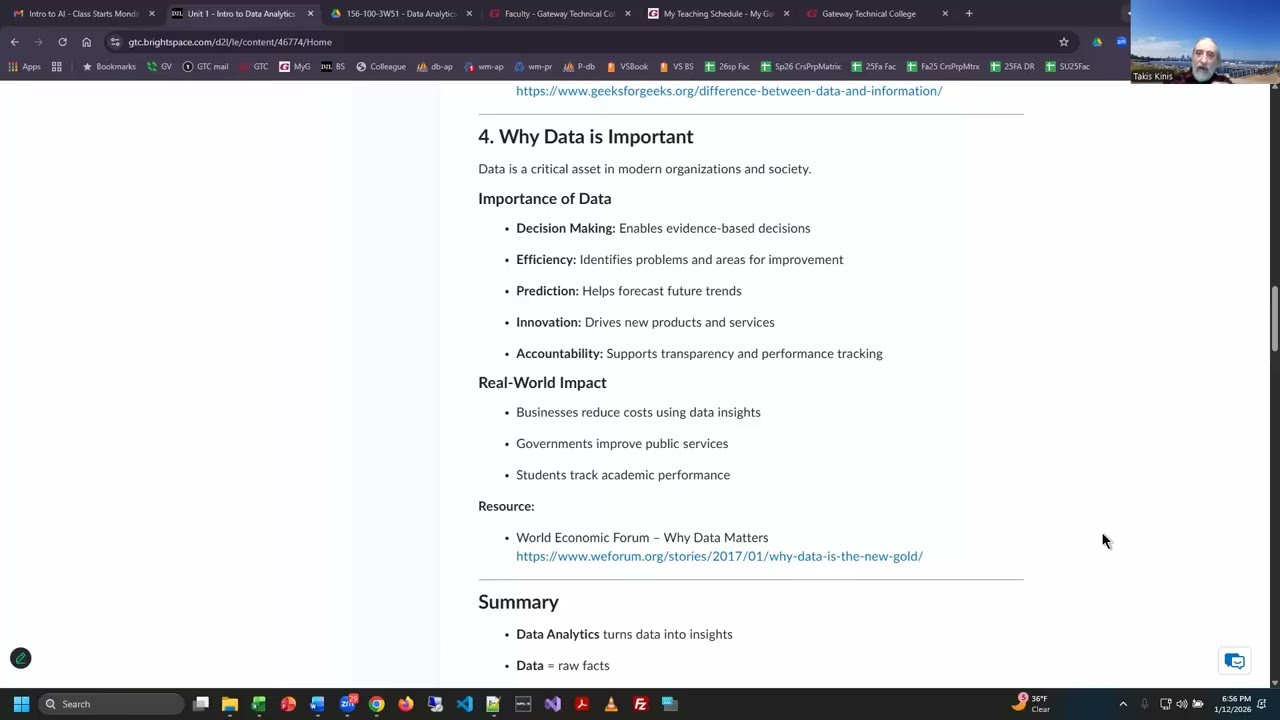The image size is (1280, 720).
Task: Launch File Explorer from taskbar
Action: tap(230, 704)
